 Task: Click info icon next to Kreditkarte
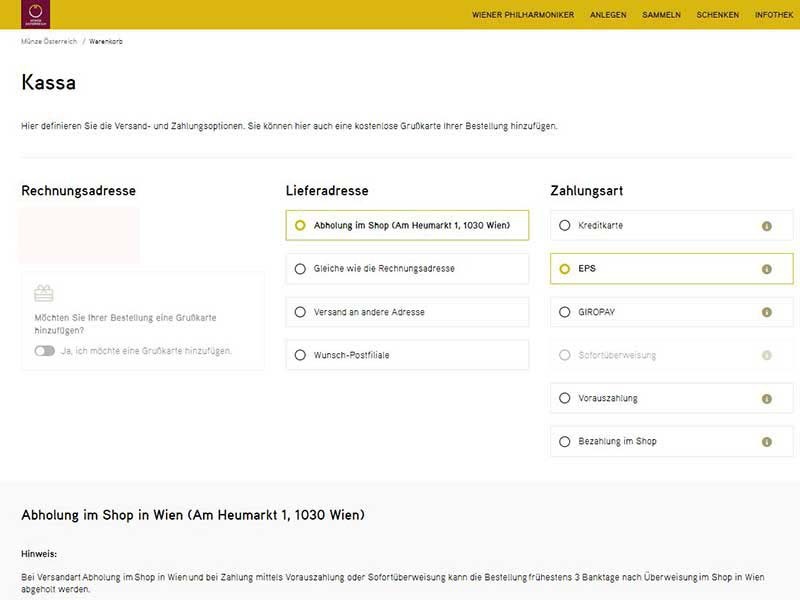point(767,226)
